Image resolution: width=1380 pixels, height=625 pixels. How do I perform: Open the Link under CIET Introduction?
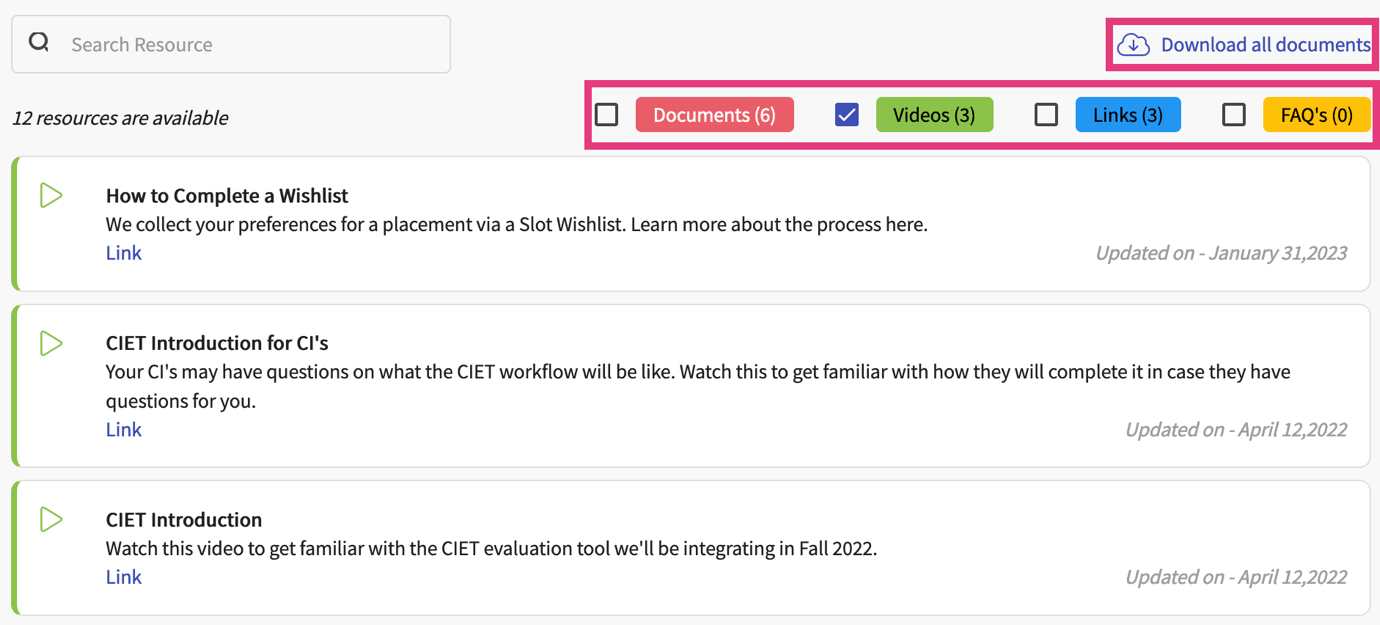123,576
